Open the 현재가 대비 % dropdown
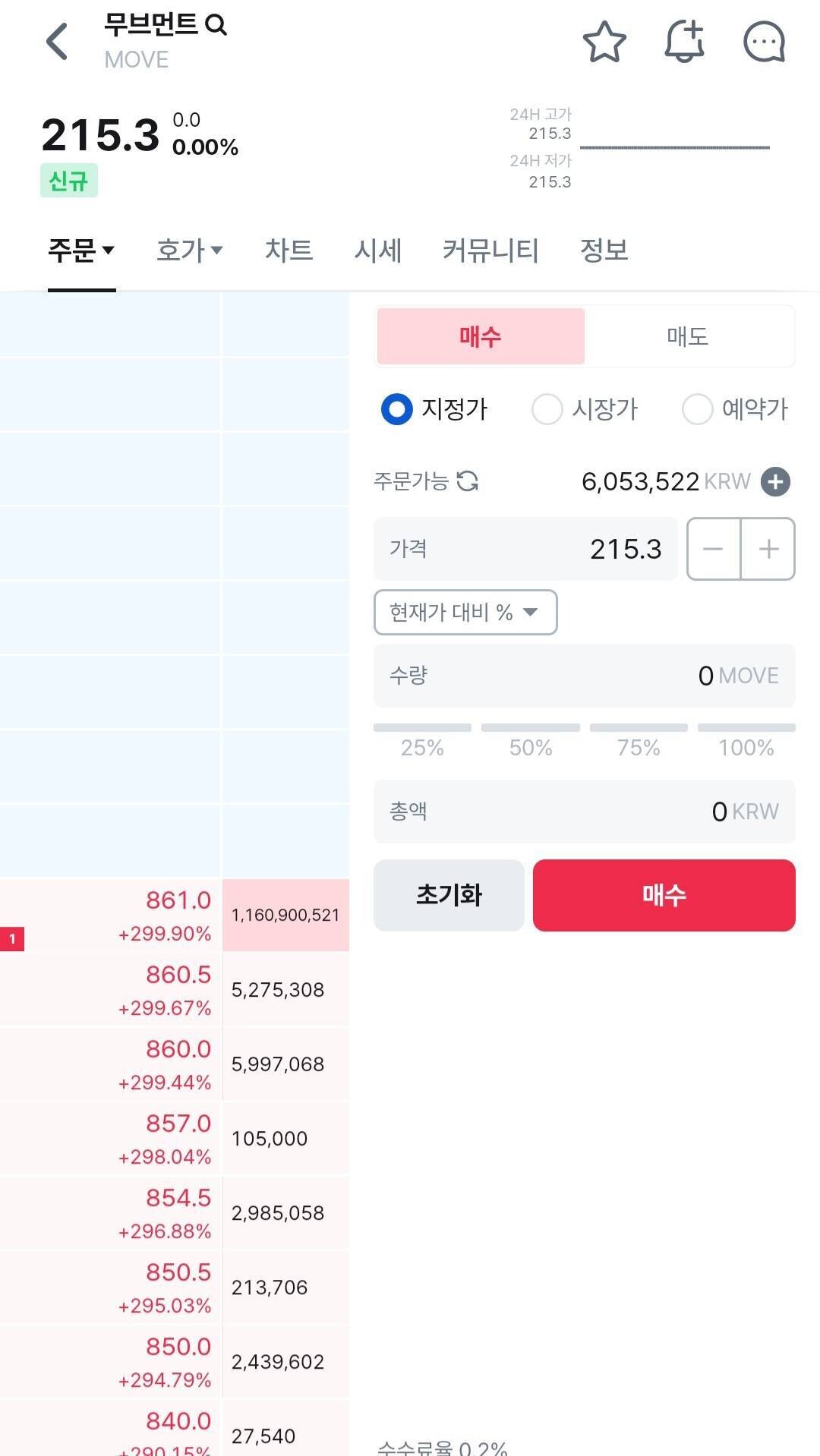Image resolution: width=820 pixels, height=1456 pixels. (x=464, y=613)
